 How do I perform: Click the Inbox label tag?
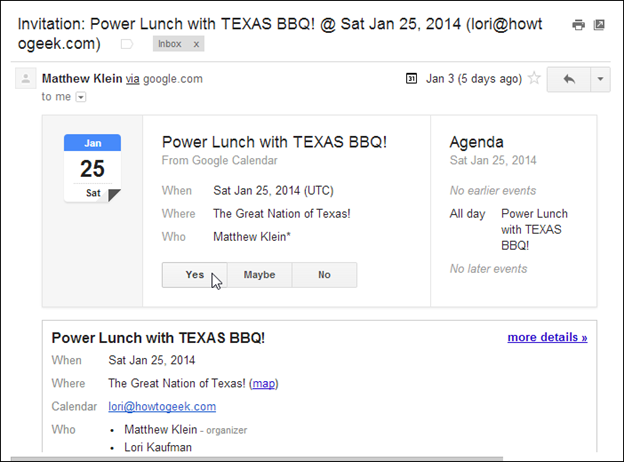coord(170,44)
